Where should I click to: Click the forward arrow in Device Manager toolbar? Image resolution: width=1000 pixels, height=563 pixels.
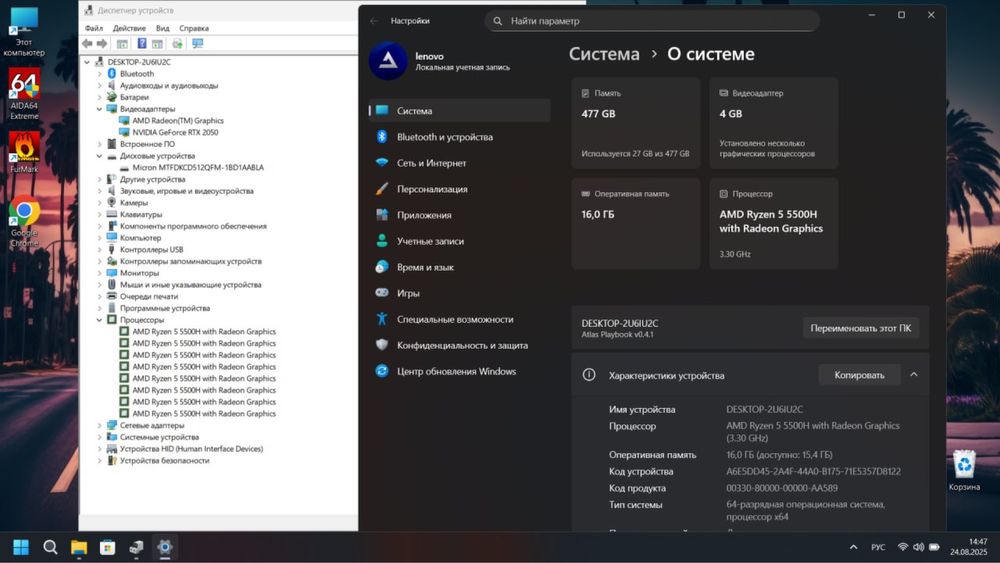[x=101, y=43]
